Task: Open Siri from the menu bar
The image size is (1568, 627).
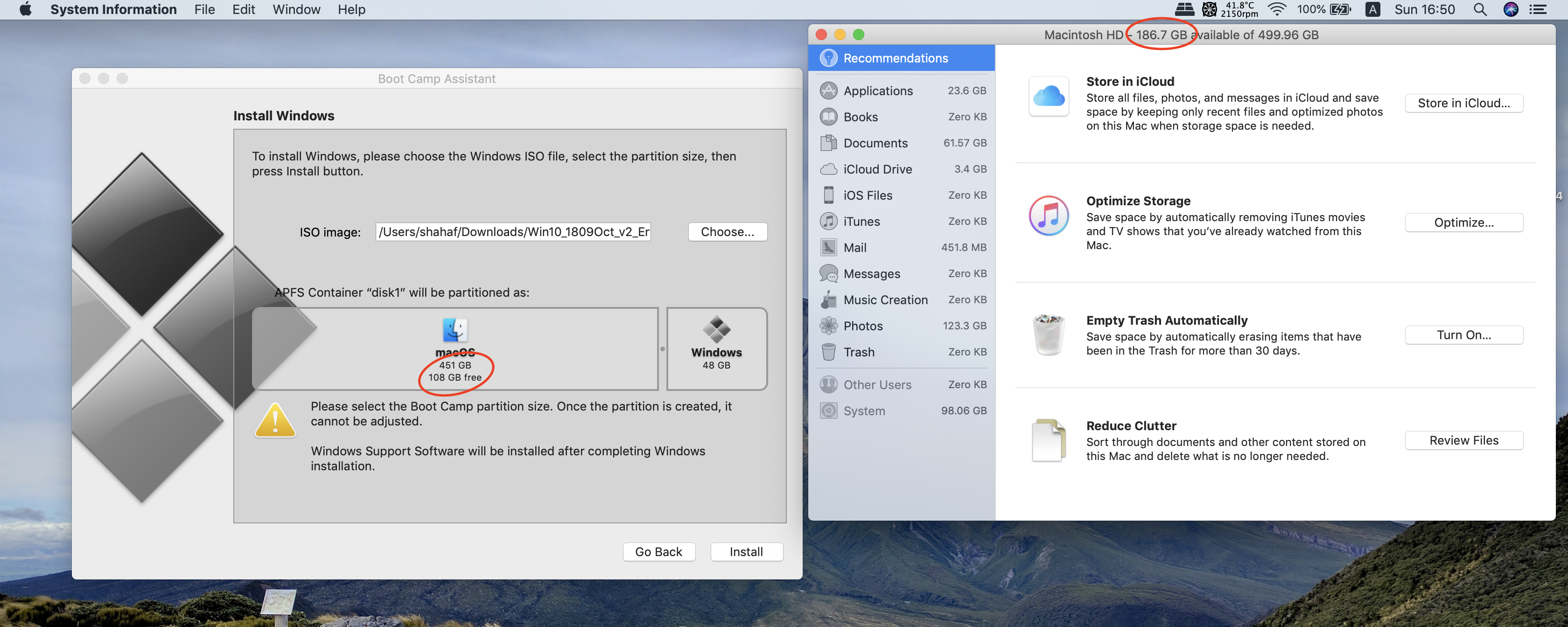Action: coord(1510,10)
